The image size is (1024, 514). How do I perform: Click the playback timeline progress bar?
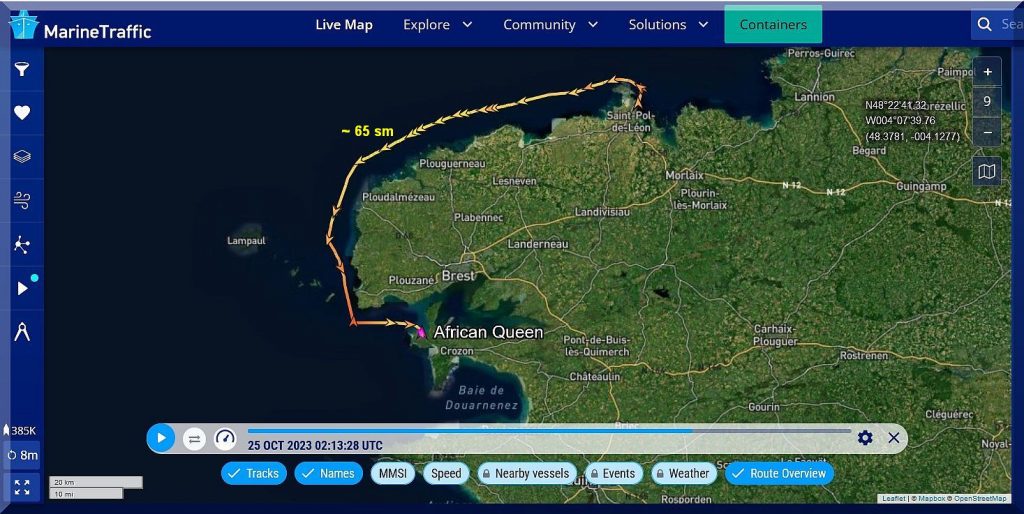(548, 431)
